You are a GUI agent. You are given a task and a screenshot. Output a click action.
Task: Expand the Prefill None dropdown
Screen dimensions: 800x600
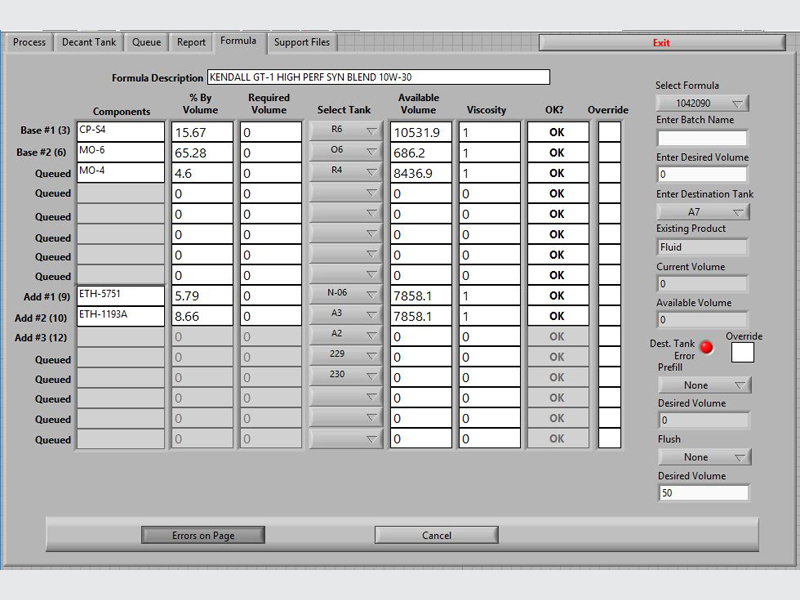[704, 385]
